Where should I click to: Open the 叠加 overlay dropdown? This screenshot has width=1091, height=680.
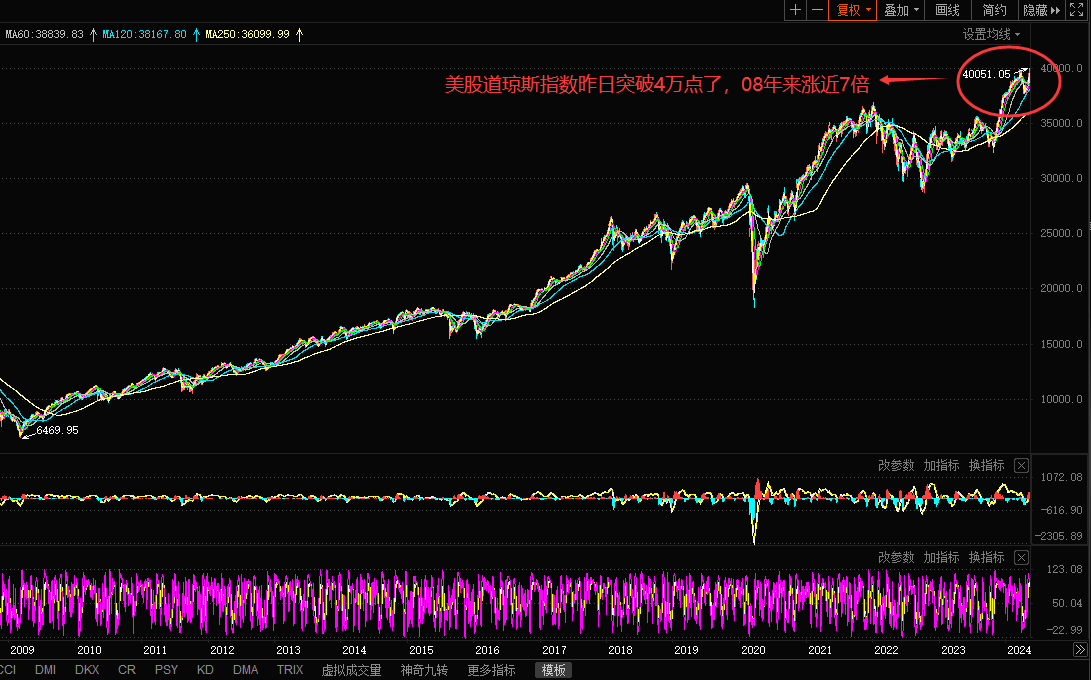click(x=901, y=10)
